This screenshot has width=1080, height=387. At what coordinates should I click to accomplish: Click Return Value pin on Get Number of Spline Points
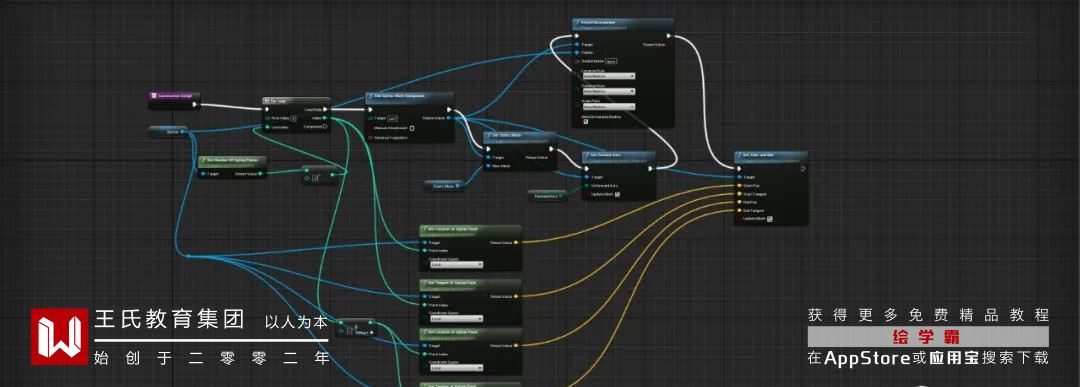(260, 174)
